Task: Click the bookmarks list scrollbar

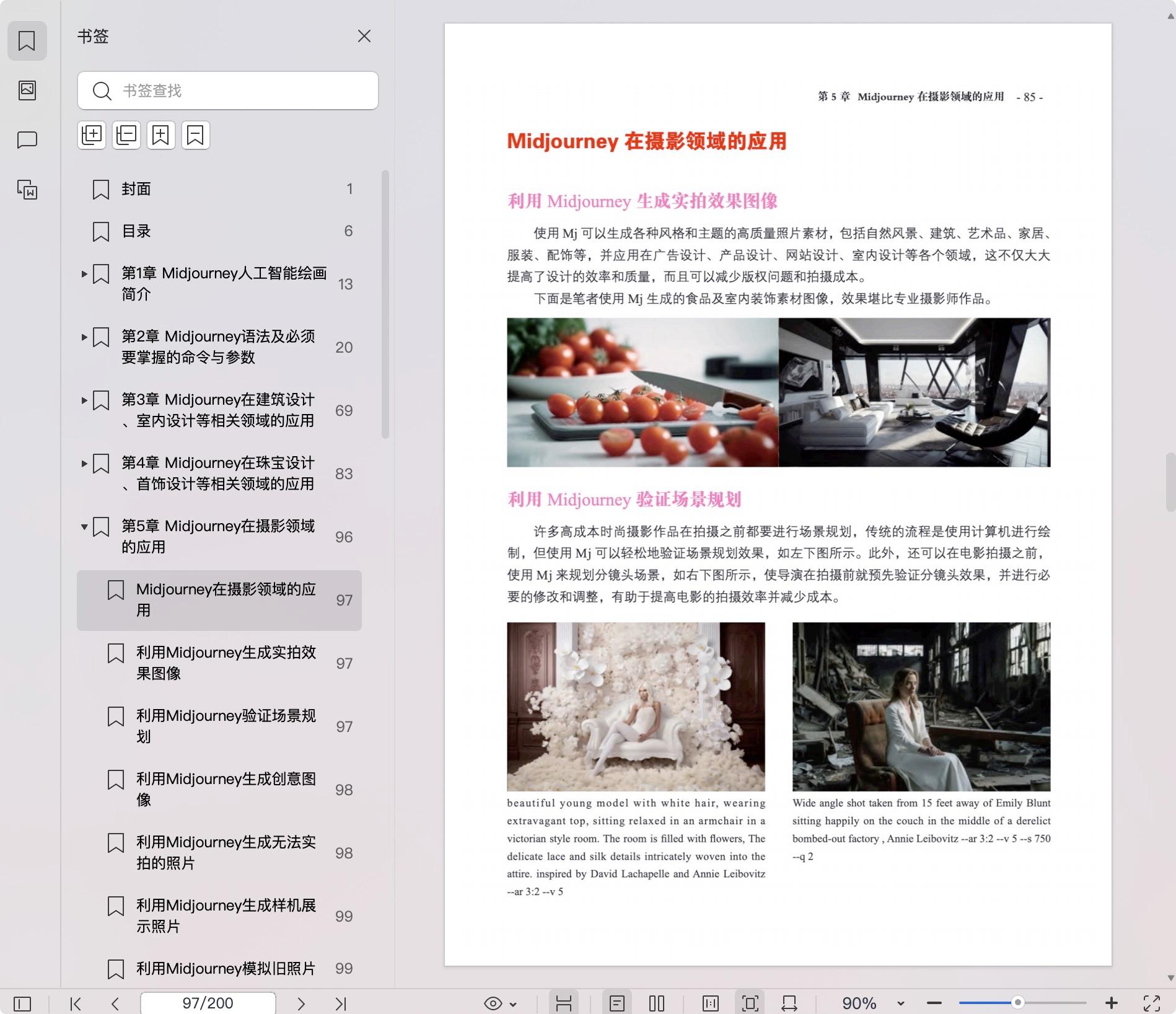Action: pos(385,304)
